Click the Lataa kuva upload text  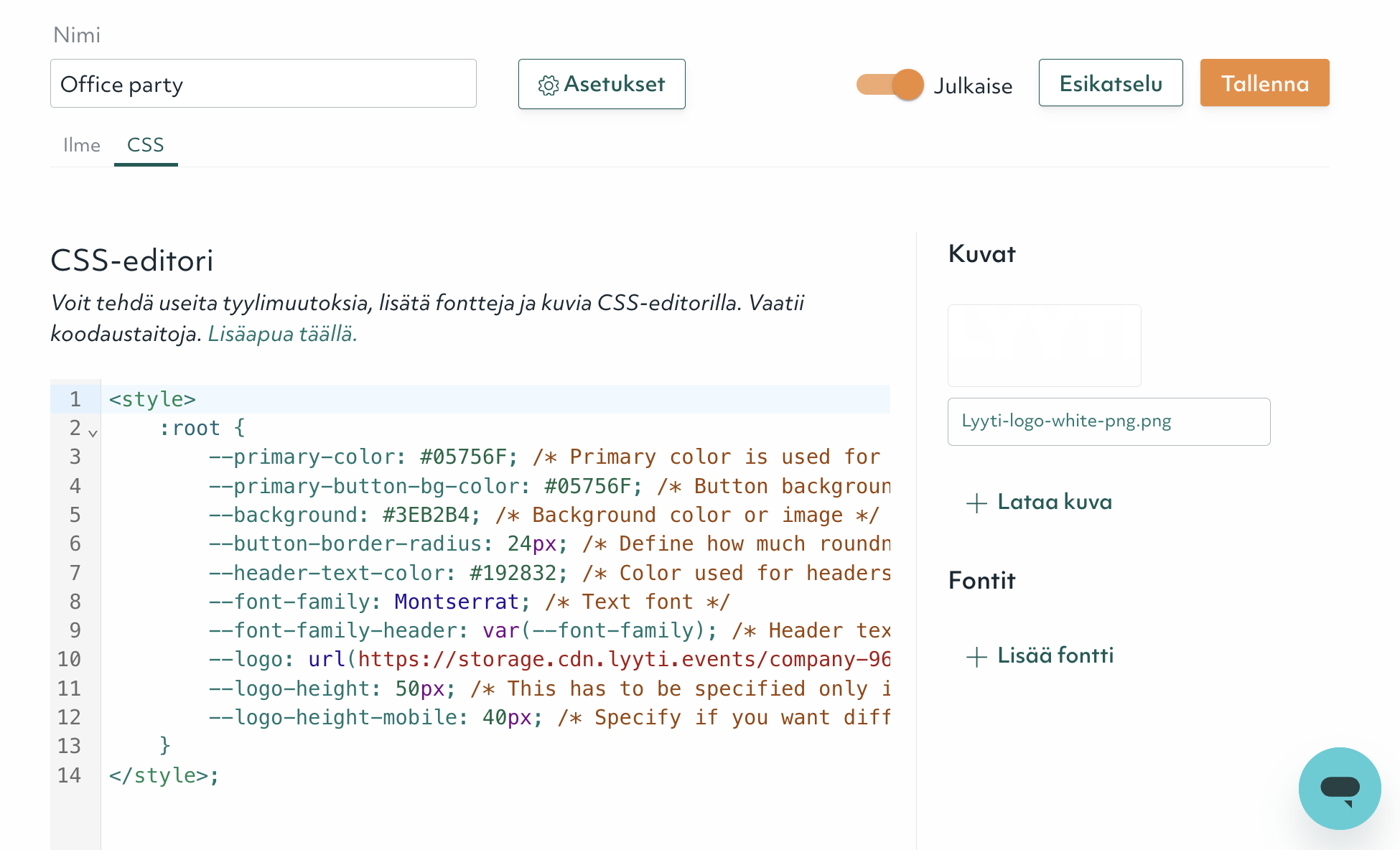click(x=1054, y=502)
